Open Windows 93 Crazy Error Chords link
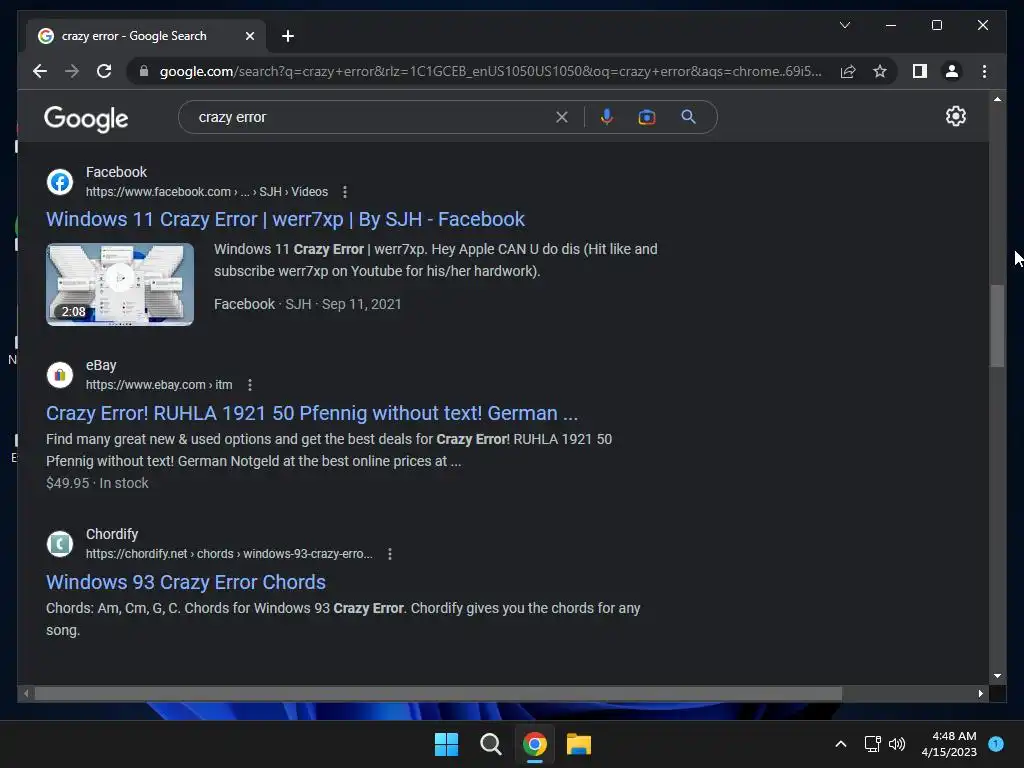Viewport: 1024px width, 768px height. [186, 583]
